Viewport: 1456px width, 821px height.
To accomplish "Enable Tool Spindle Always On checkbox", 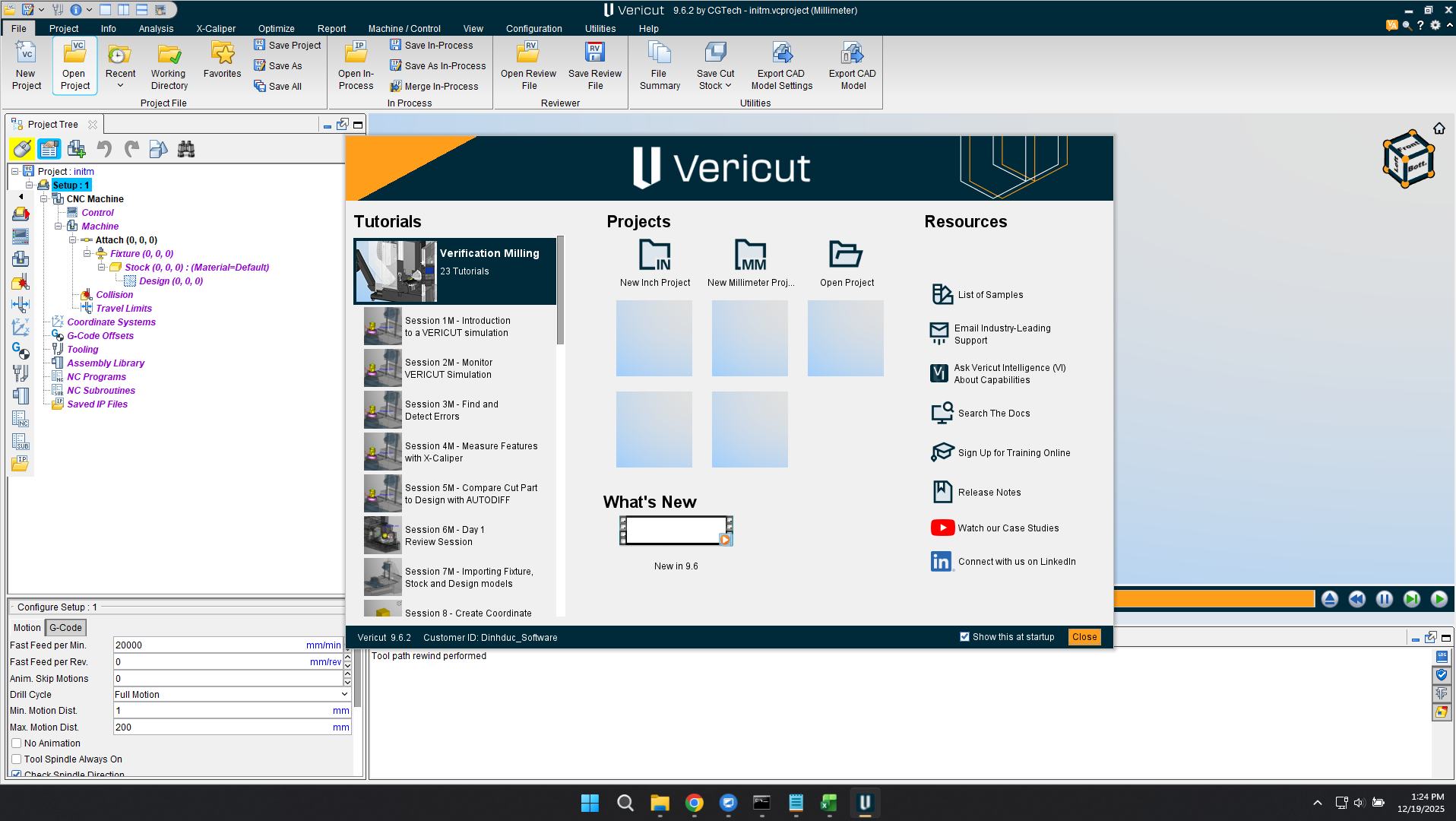I will click(16, 759).
